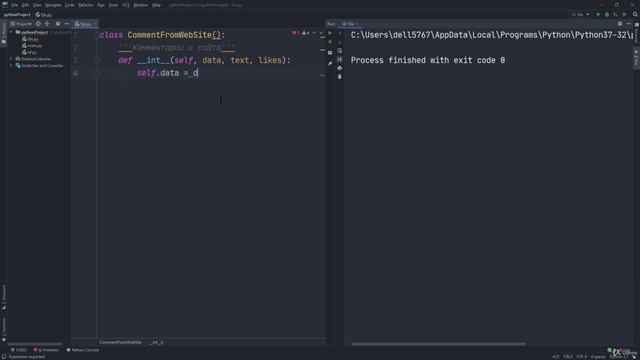Open the Python Console tool window button
Screen dimensions: 640x360
click(x=83, y=350)
